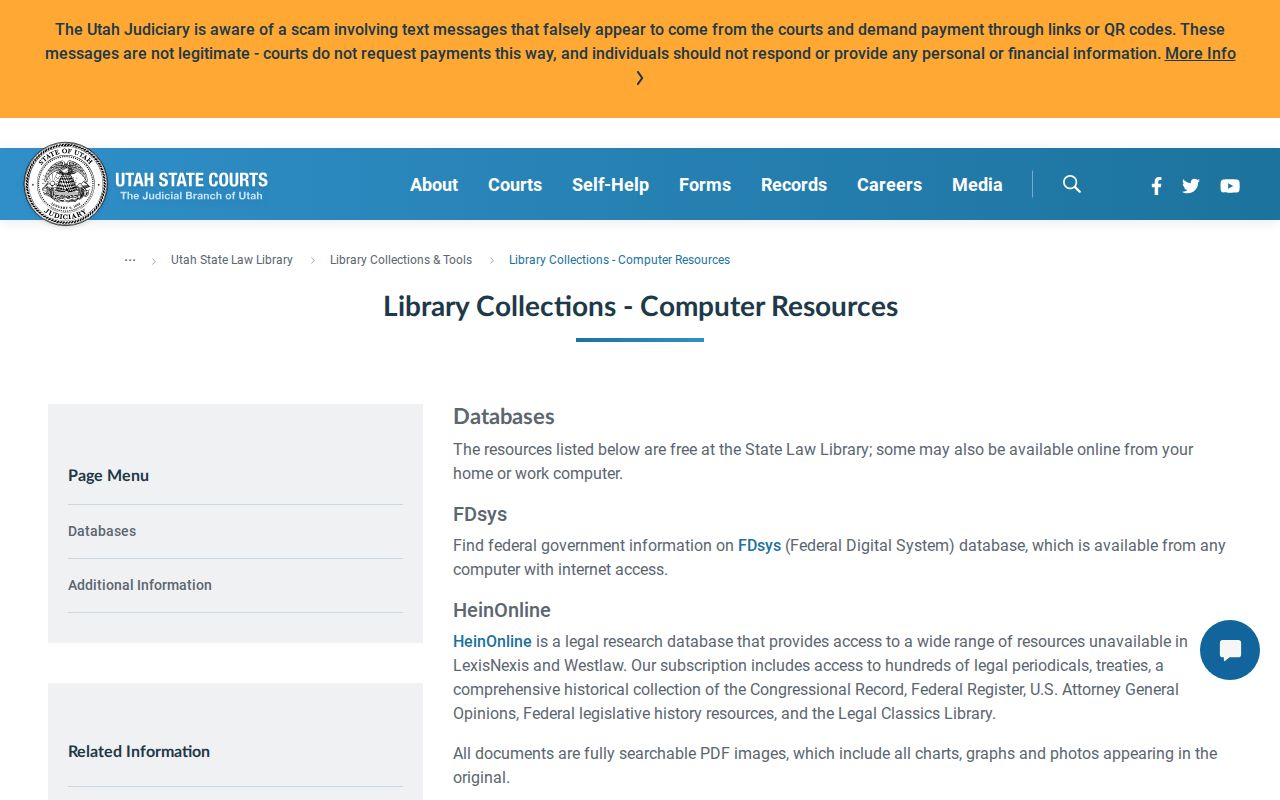This screenshot has width=1280, height=800.
Task: Open the live chat bubble button
Action: [x=1230, y=650]
